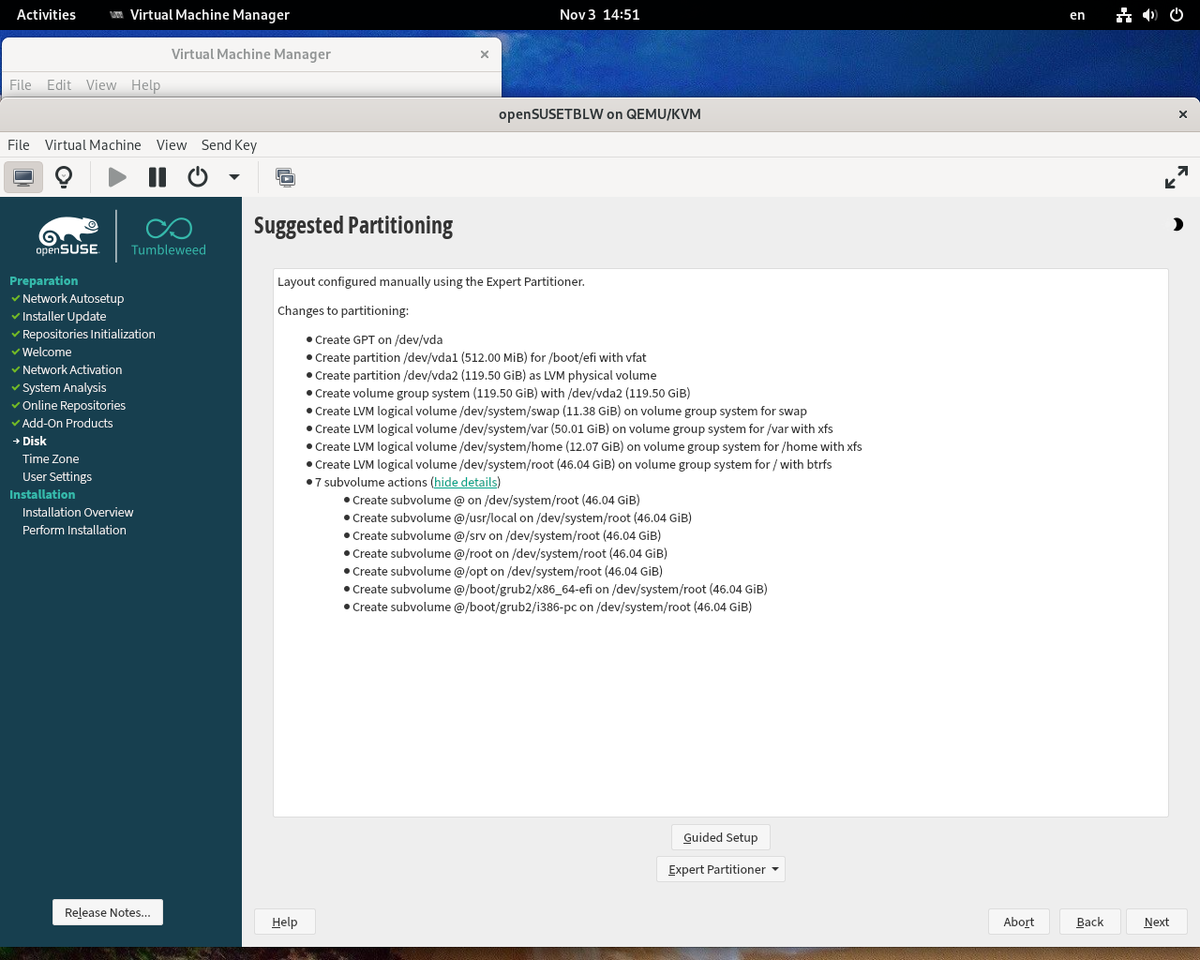
Task: Select the graphical console display icon
Action: coord(23,177)
